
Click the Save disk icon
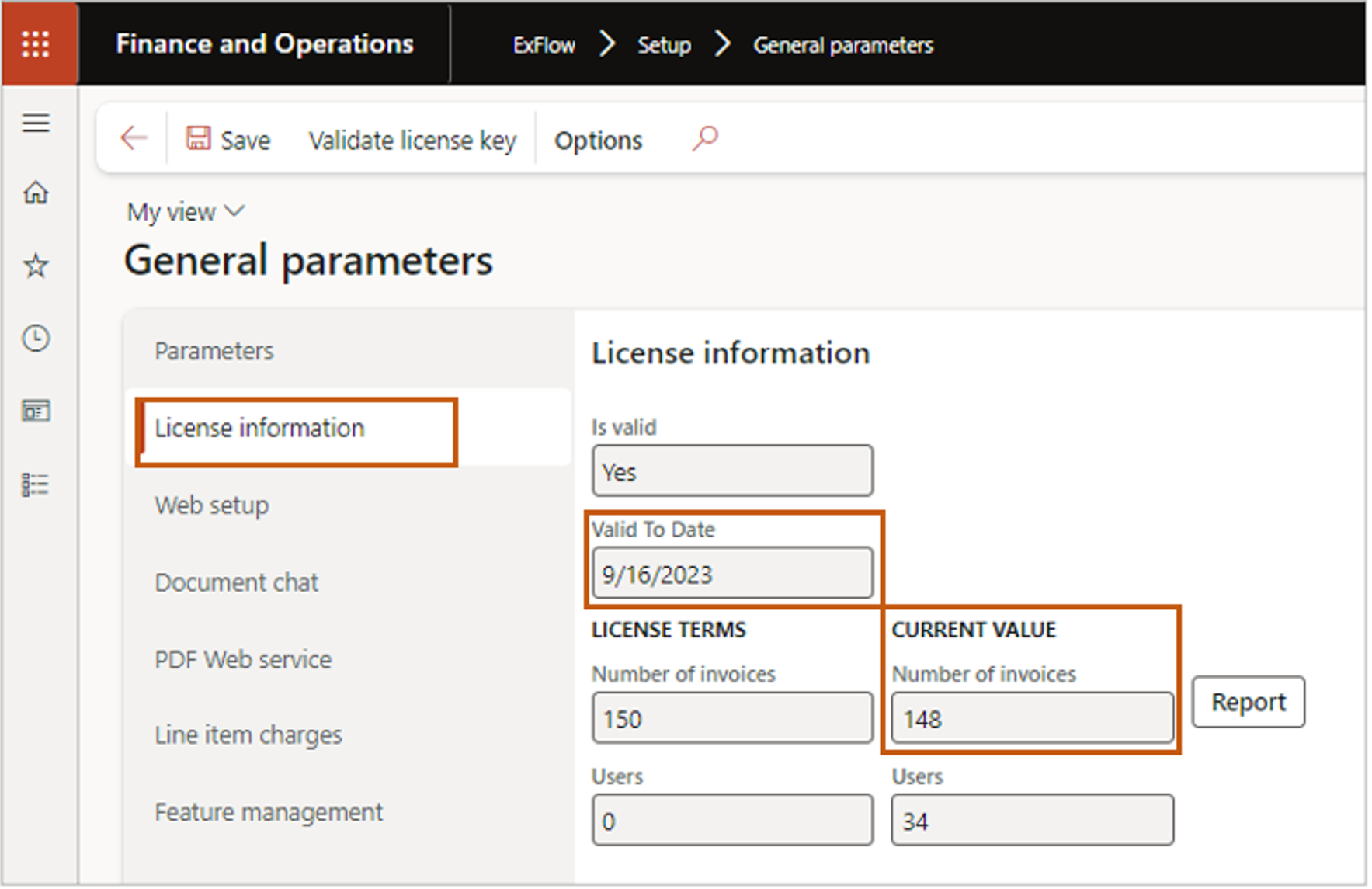point(198,138)
